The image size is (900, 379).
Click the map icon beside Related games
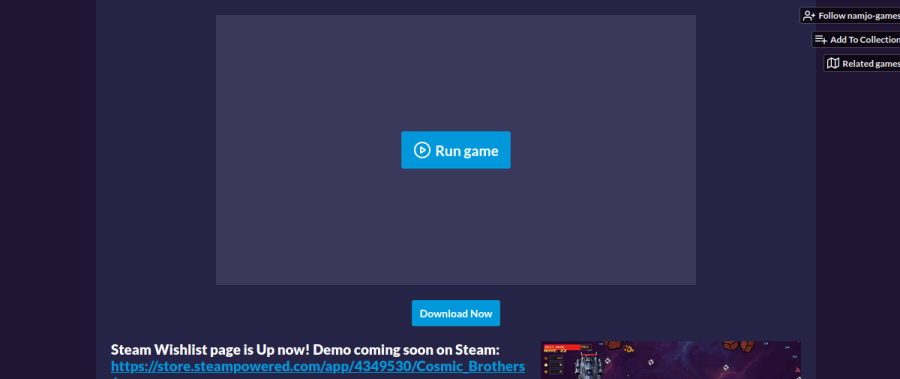pos(833,63)
